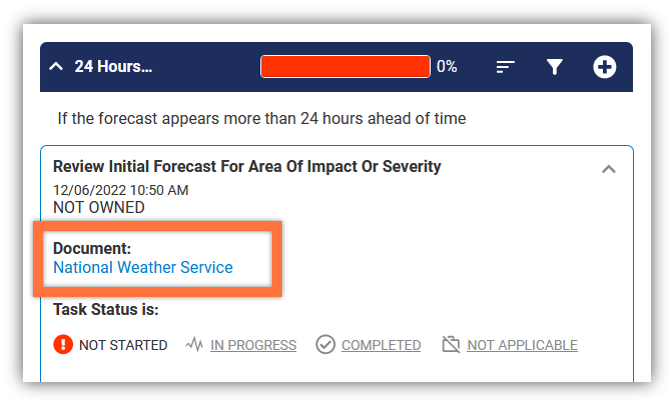Collapse the Review Initial Forecast task card
The height and width of the screenshot is (404, 672).
point(609,169)
